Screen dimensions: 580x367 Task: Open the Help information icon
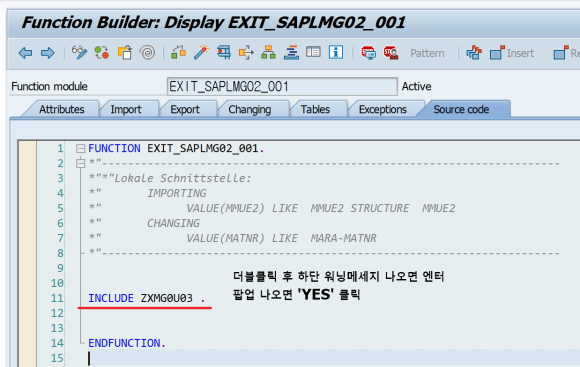coord(336,53)
